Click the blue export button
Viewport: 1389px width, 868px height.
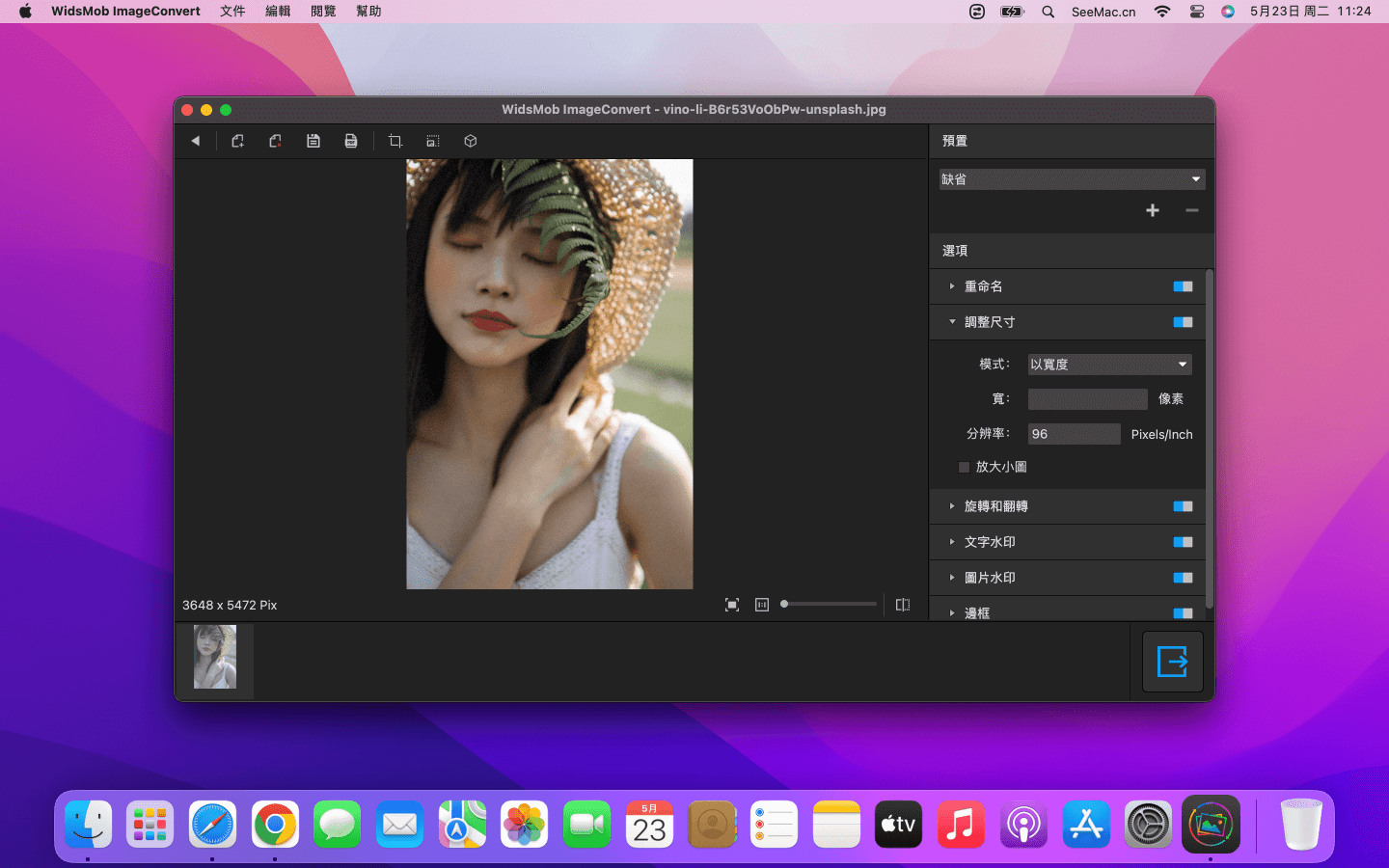click(1172, 662)
